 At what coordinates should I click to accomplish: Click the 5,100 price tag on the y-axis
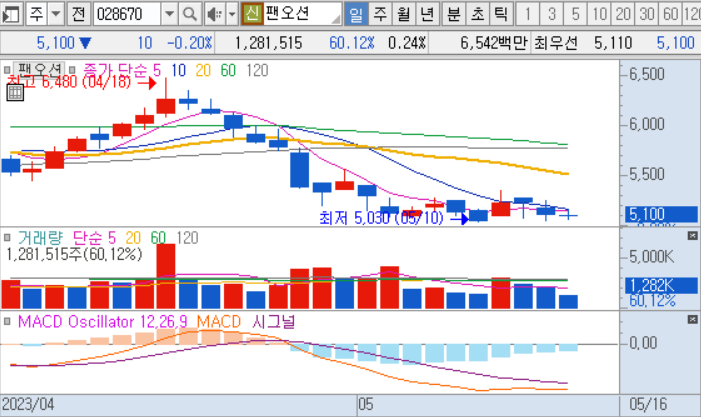pyautogui.click(x=661, y=215)
